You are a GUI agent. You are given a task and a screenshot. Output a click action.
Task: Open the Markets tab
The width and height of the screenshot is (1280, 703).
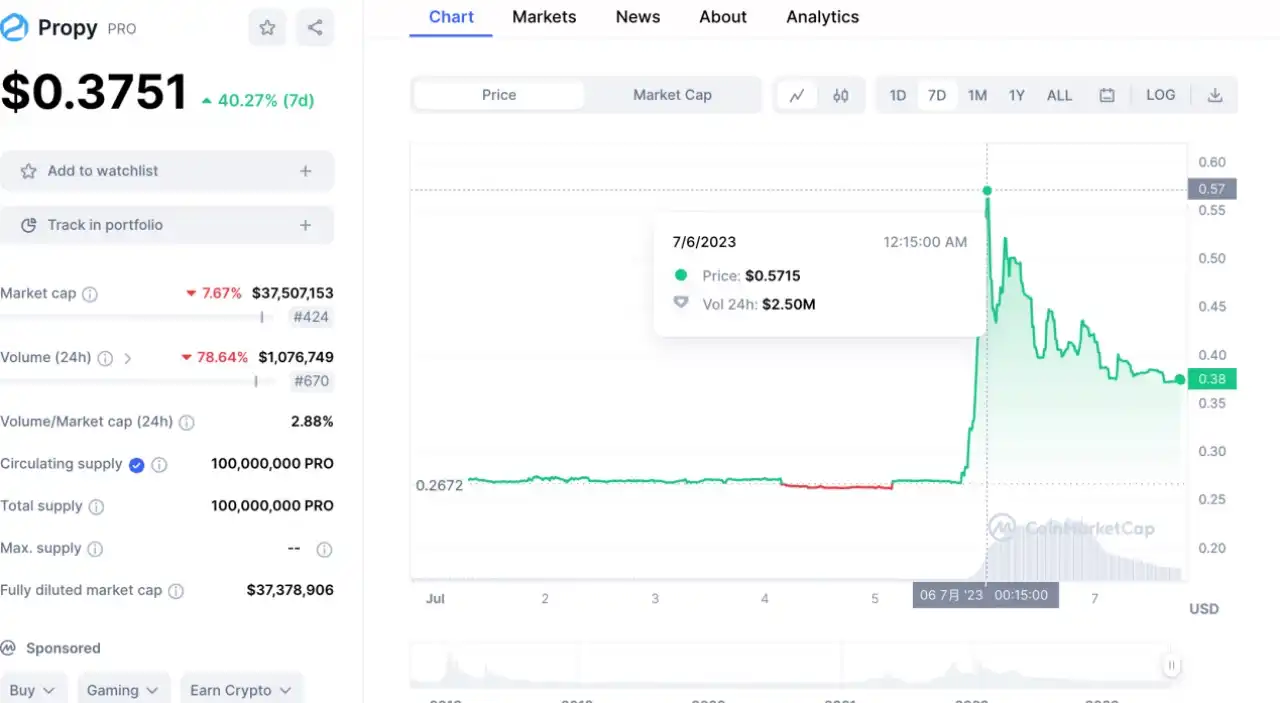click(544, 17)
